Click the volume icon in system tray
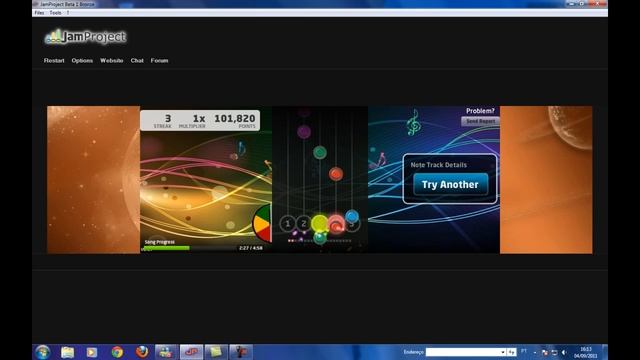 (x=564, y=352)
